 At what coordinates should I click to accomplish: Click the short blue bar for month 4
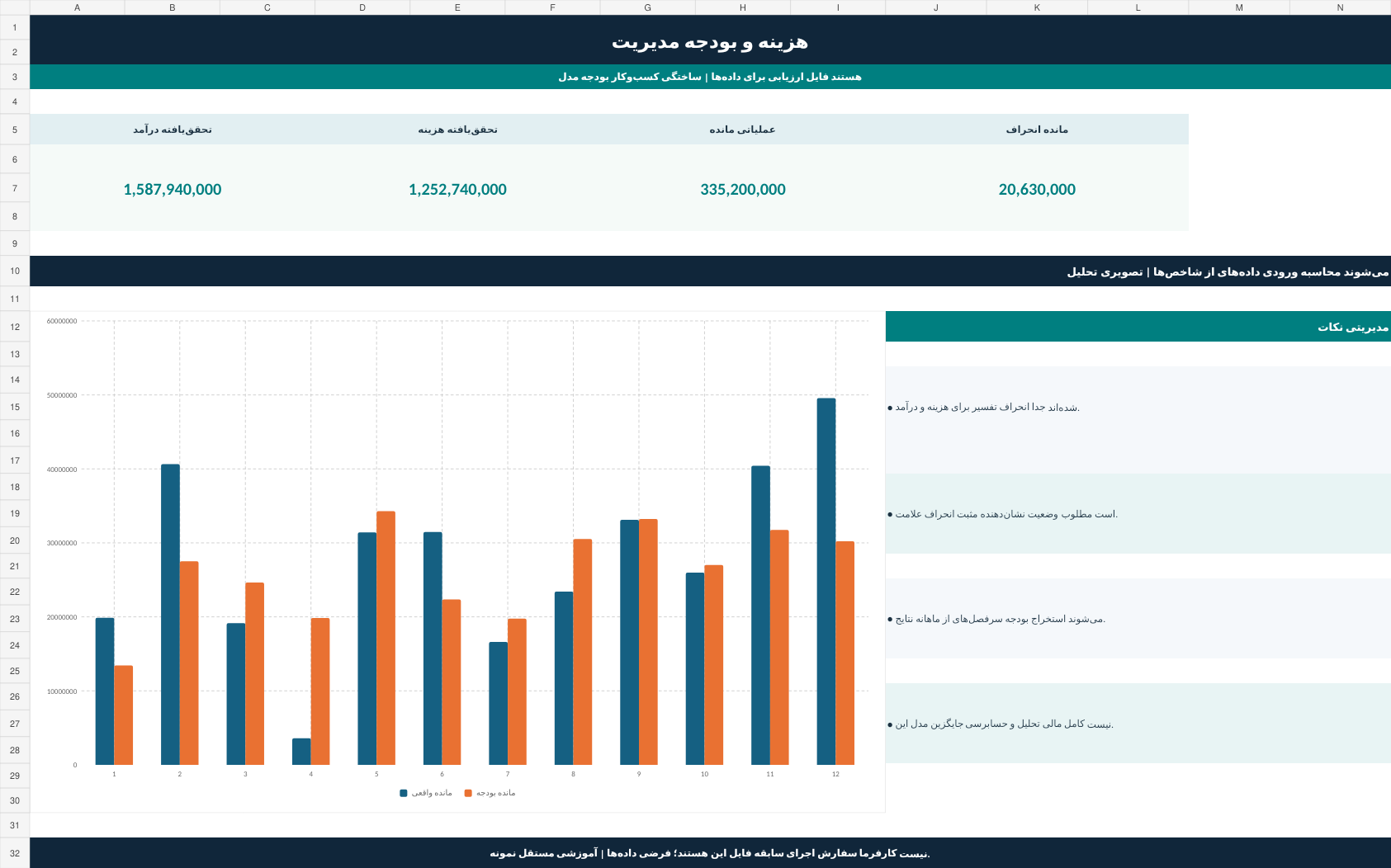click(x=301, y=752)
